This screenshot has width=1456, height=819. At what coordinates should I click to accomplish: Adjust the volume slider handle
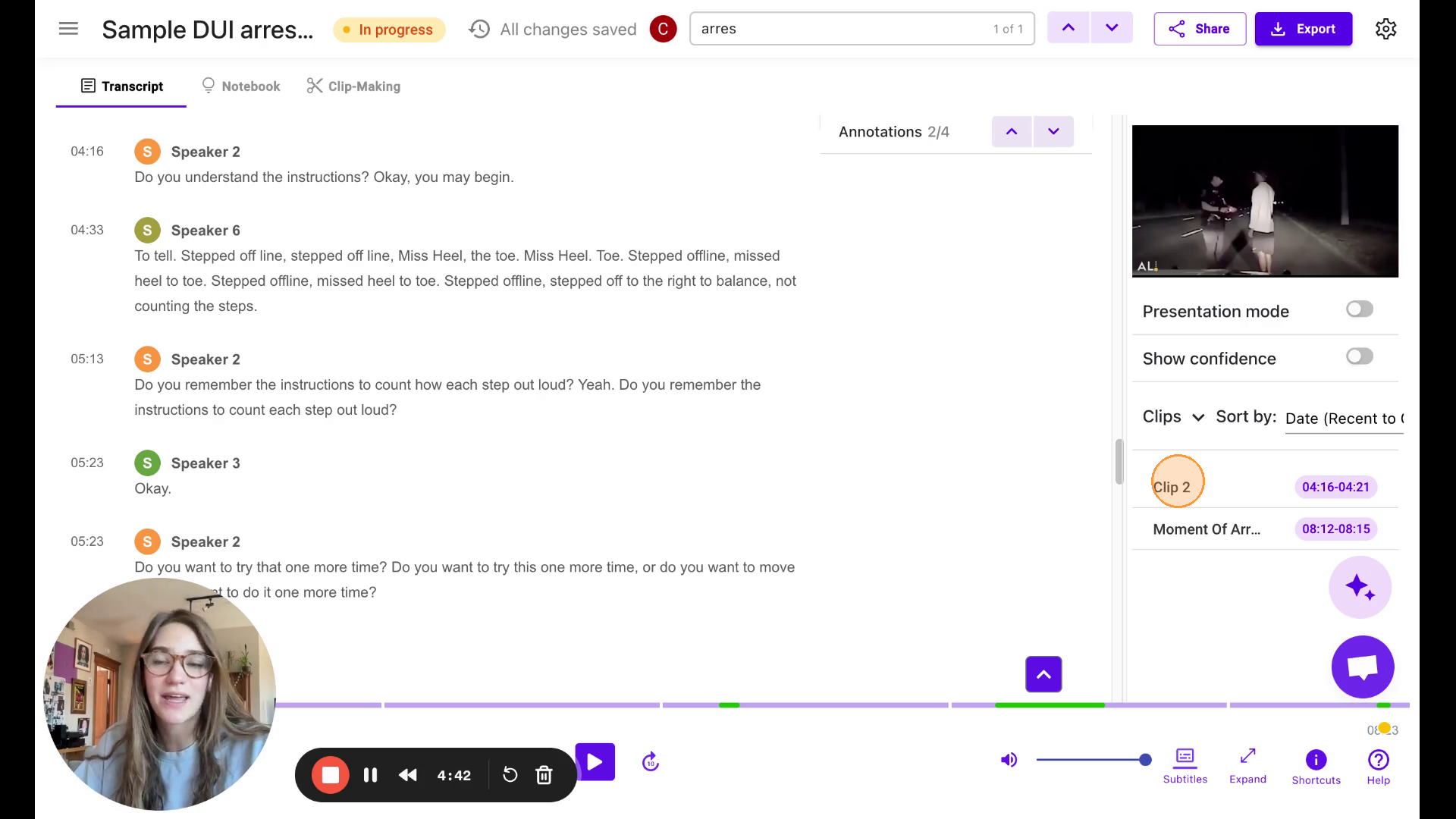click(1145, 760)
